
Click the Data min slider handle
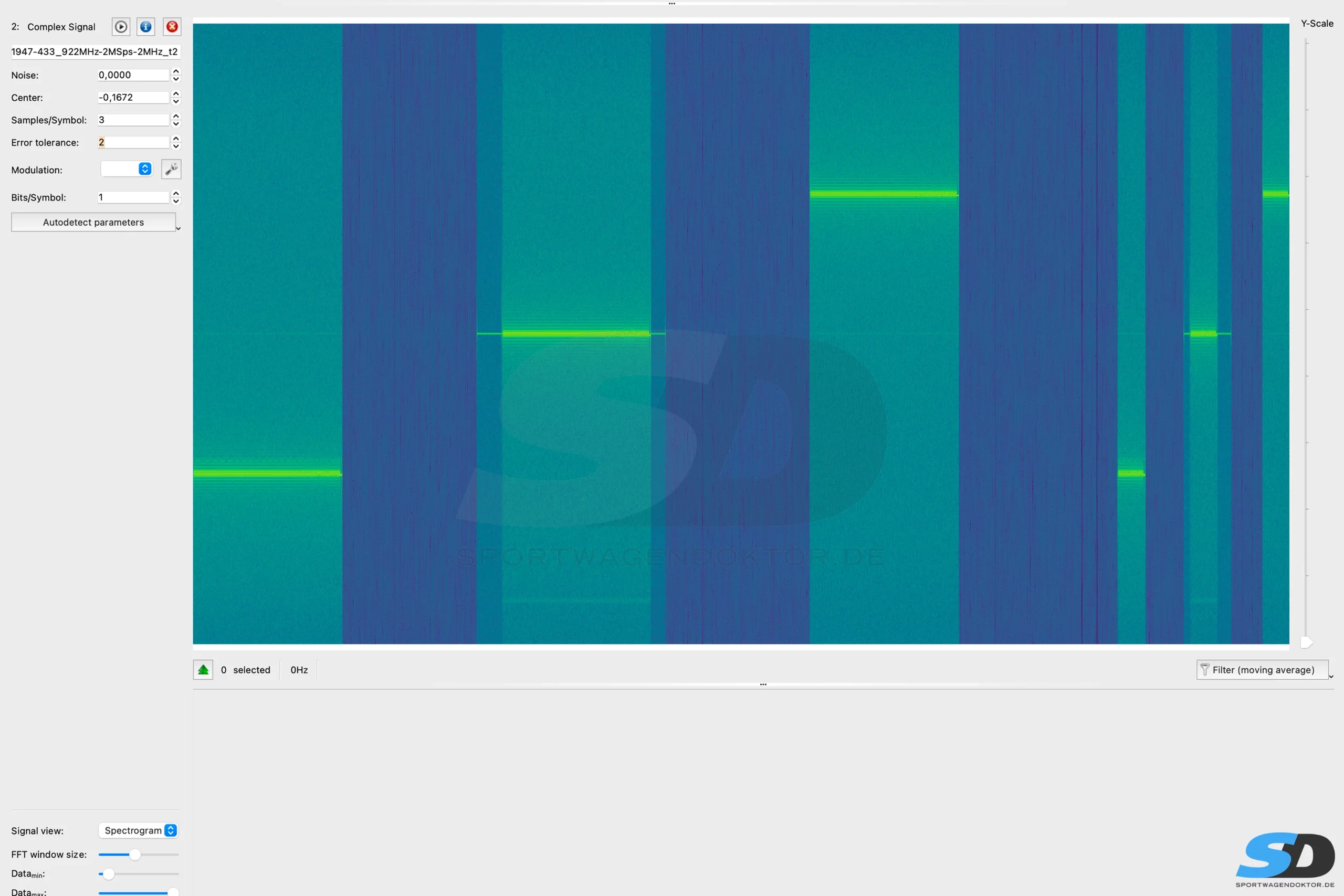tap(108, 874)
